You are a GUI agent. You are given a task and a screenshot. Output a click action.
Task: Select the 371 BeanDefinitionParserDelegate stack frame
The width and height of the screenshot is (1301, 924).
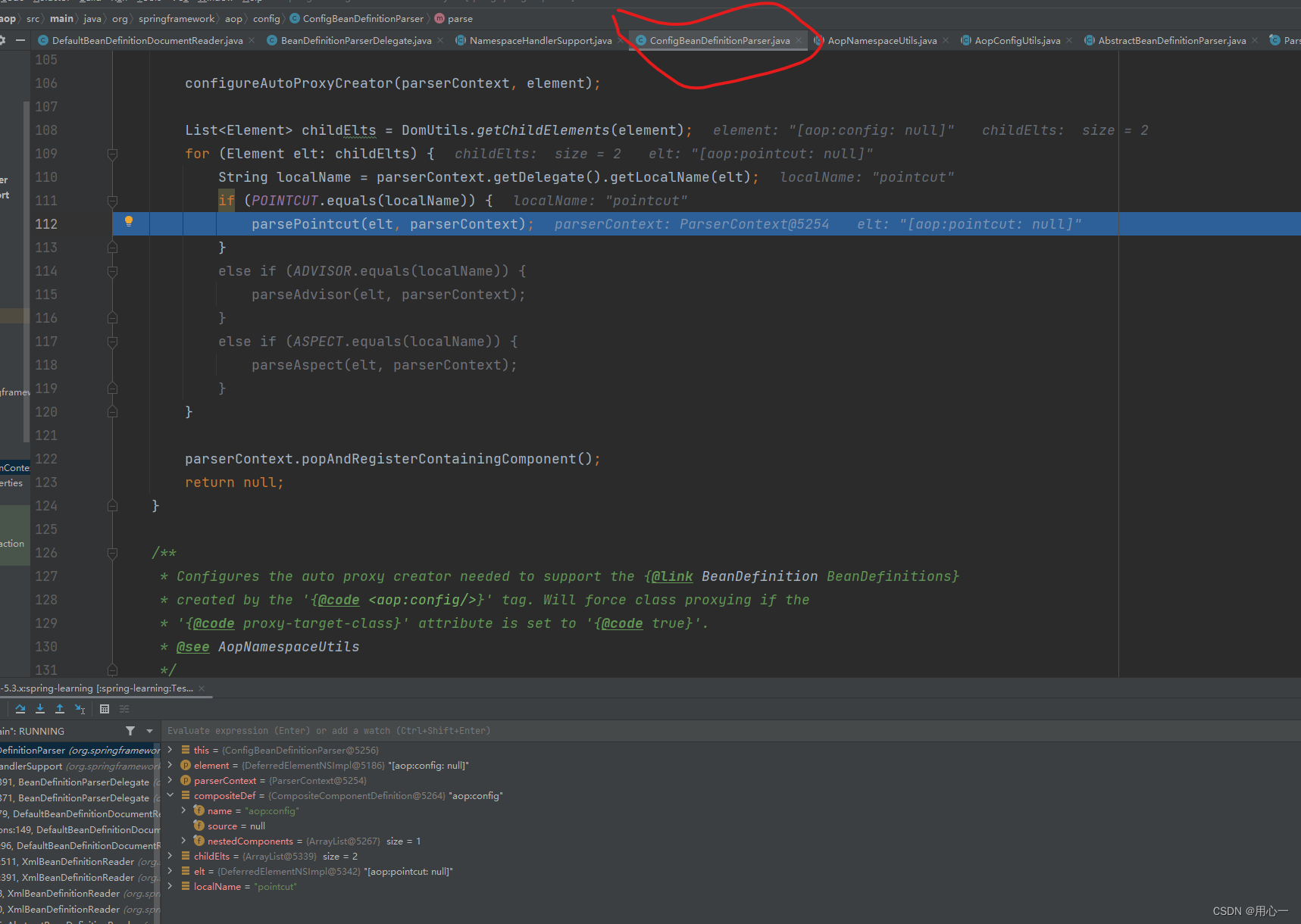click(80, 798)
